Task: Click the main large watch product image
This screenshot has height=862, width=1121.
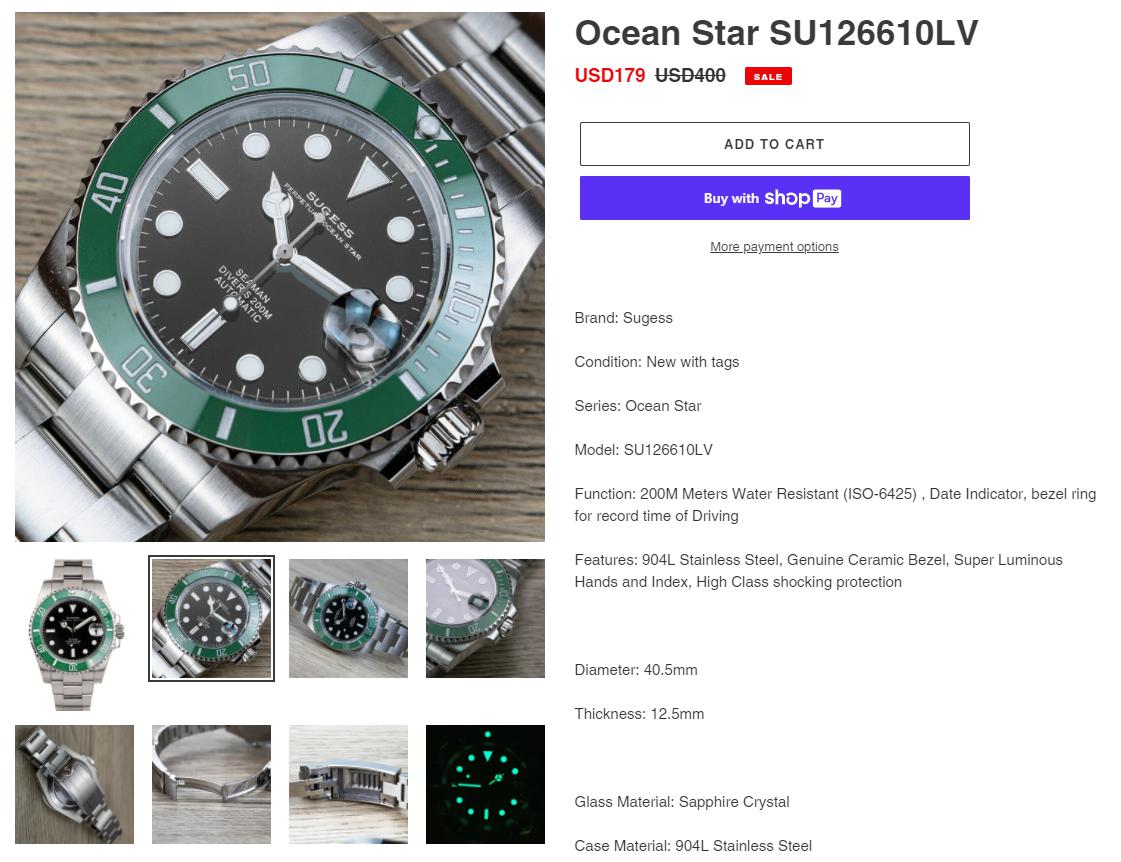Action: (280, 277)
